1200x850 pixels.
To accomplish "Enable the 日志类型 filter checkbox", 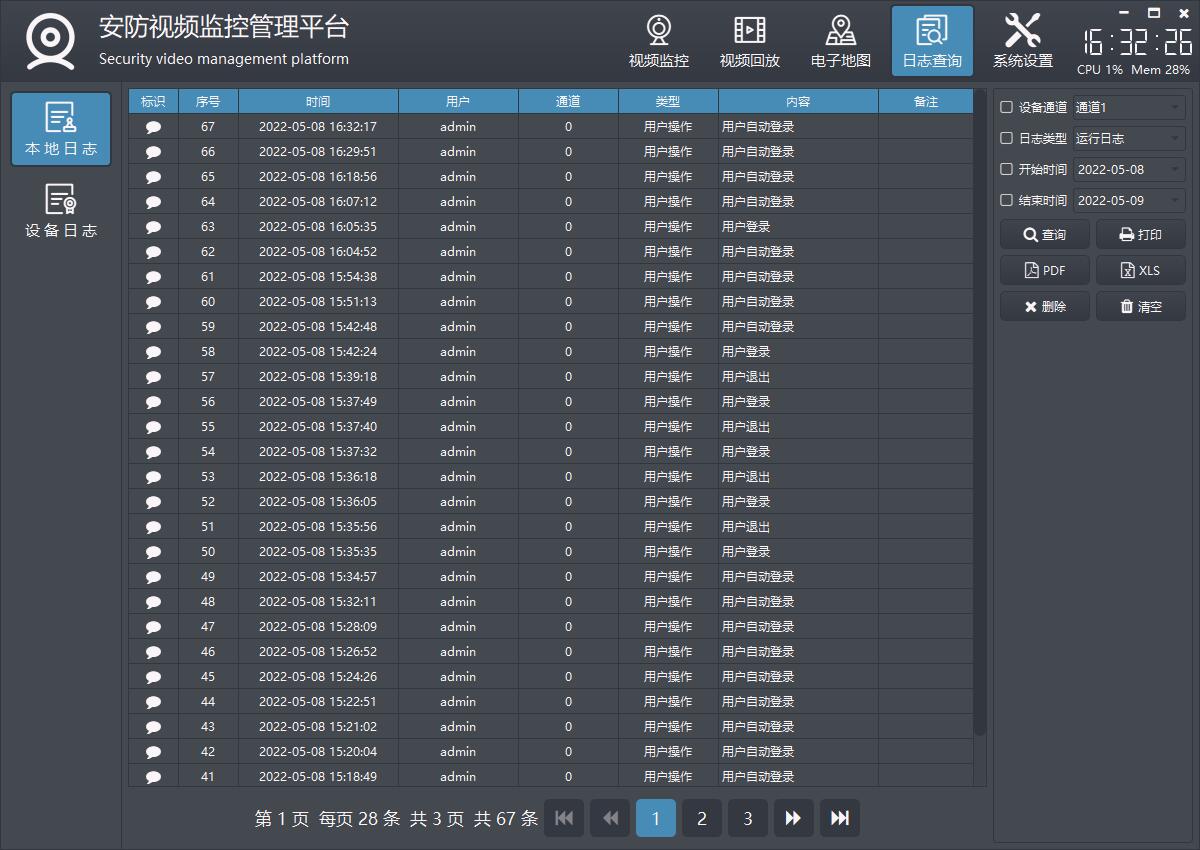I will pyautogui.click(x=1007, y=138).
